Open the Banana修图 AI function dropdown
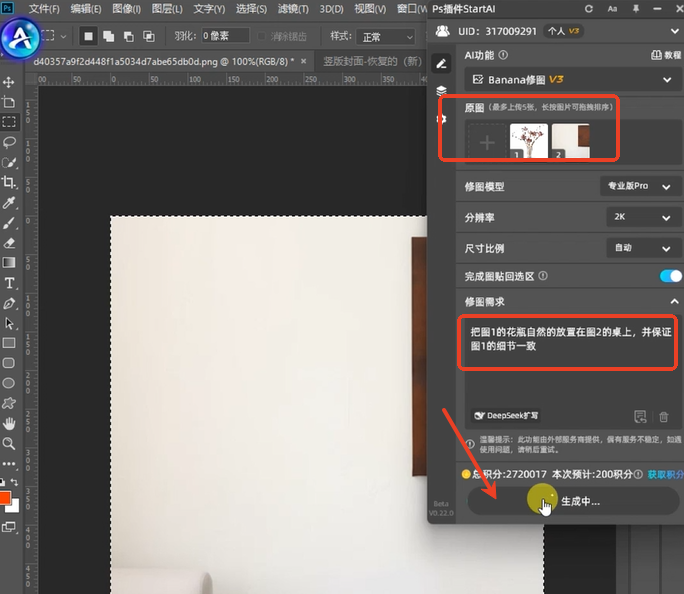 (x=572, y=79)
